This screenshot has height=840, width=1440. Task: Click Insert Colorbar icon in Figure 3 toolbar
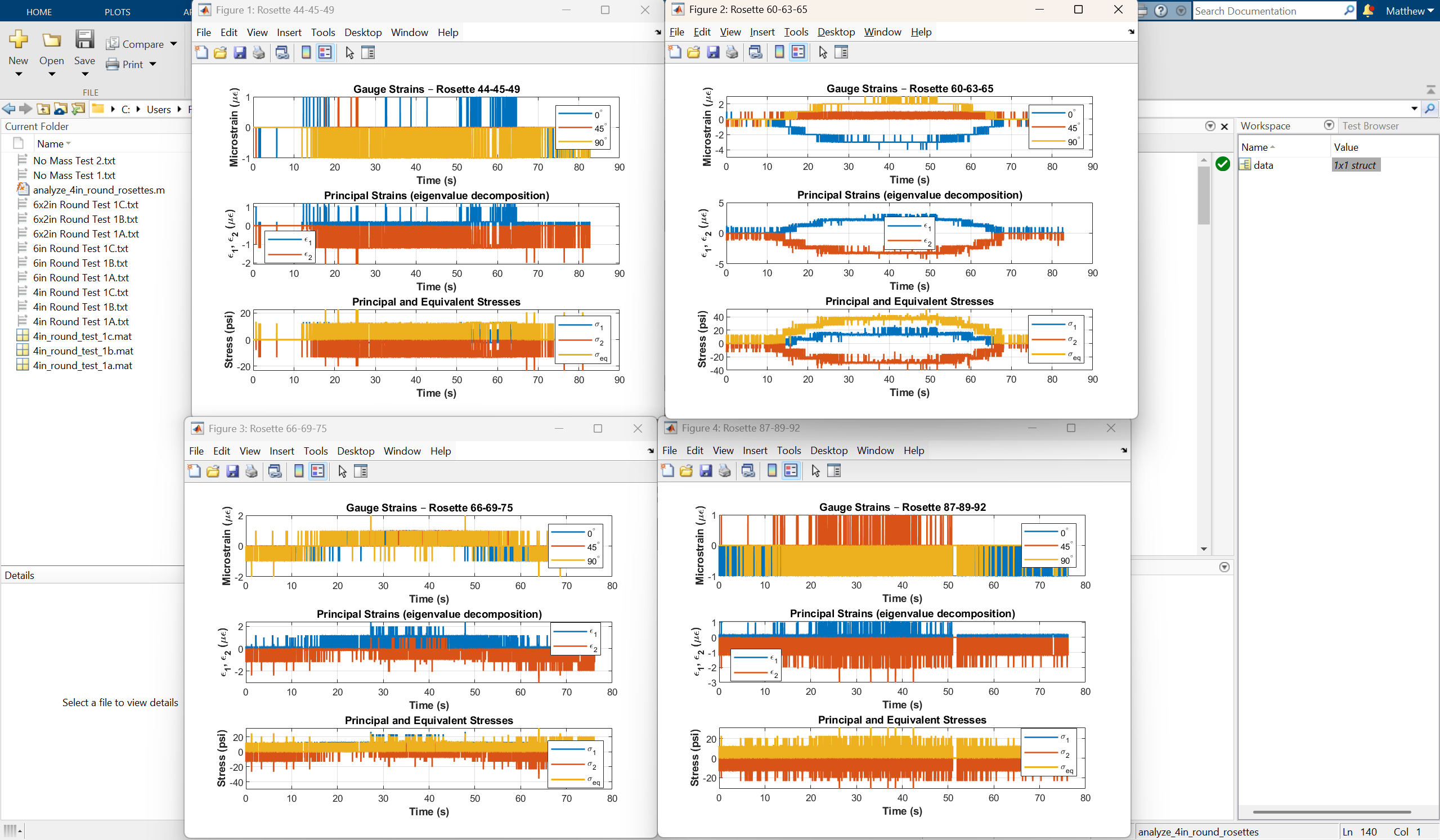click(299, 471)
